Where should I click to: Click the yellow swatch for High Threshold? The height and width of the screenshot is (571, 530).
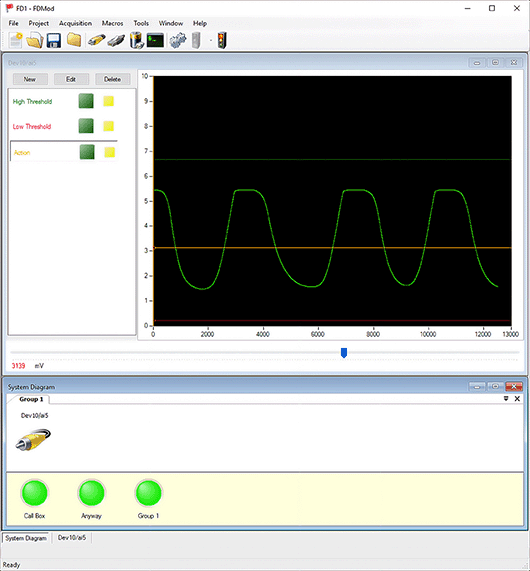108,101
